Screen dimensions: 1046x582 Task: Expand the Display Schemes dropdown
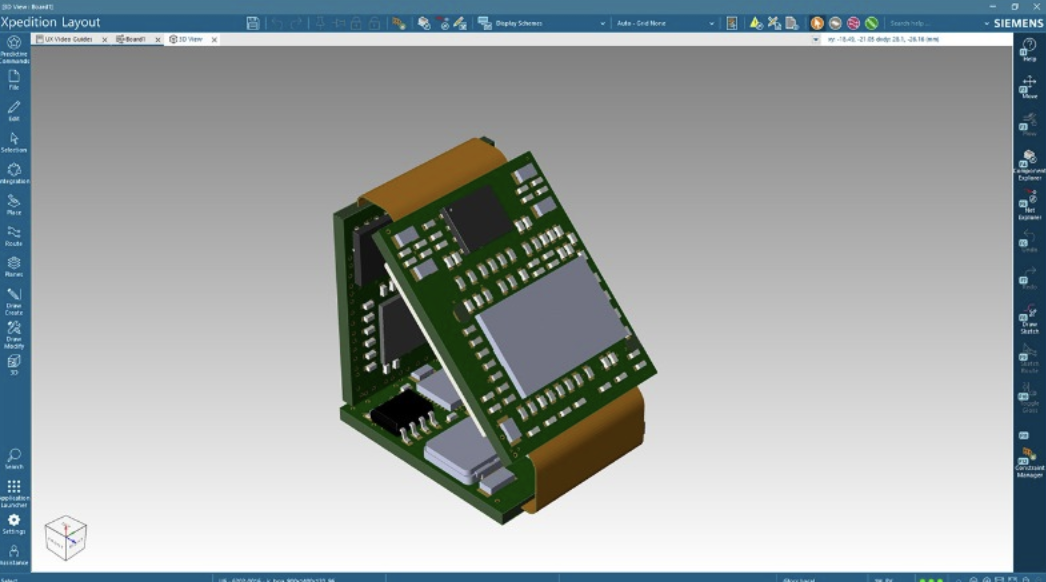(602, 23)
